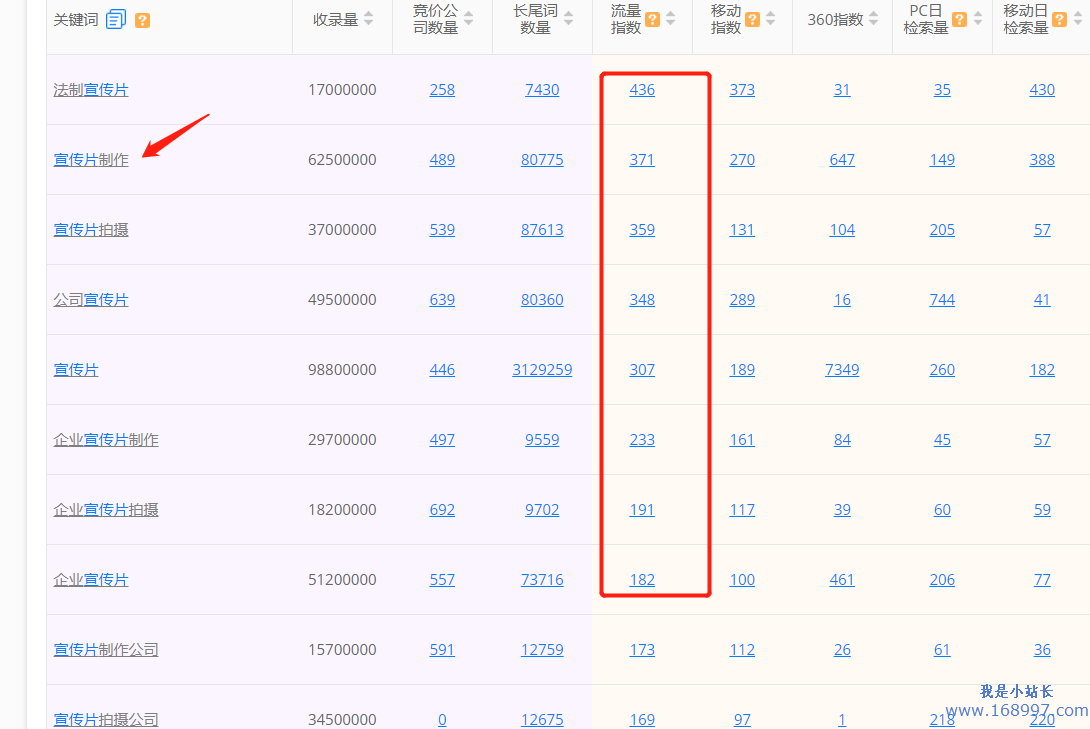Click 360 index value 461
Viewport: 1090px width, 729px height.
pyautogui.click(x=842, y=580)
